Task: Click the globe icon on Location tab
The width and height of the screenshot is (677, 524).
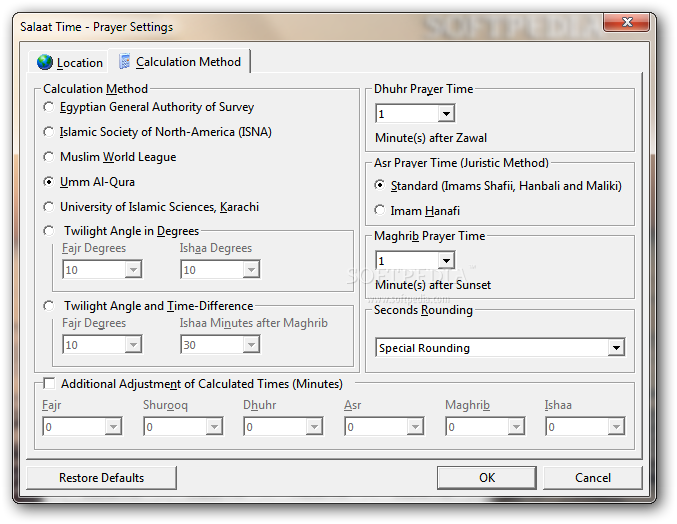Action: (45, 62)
